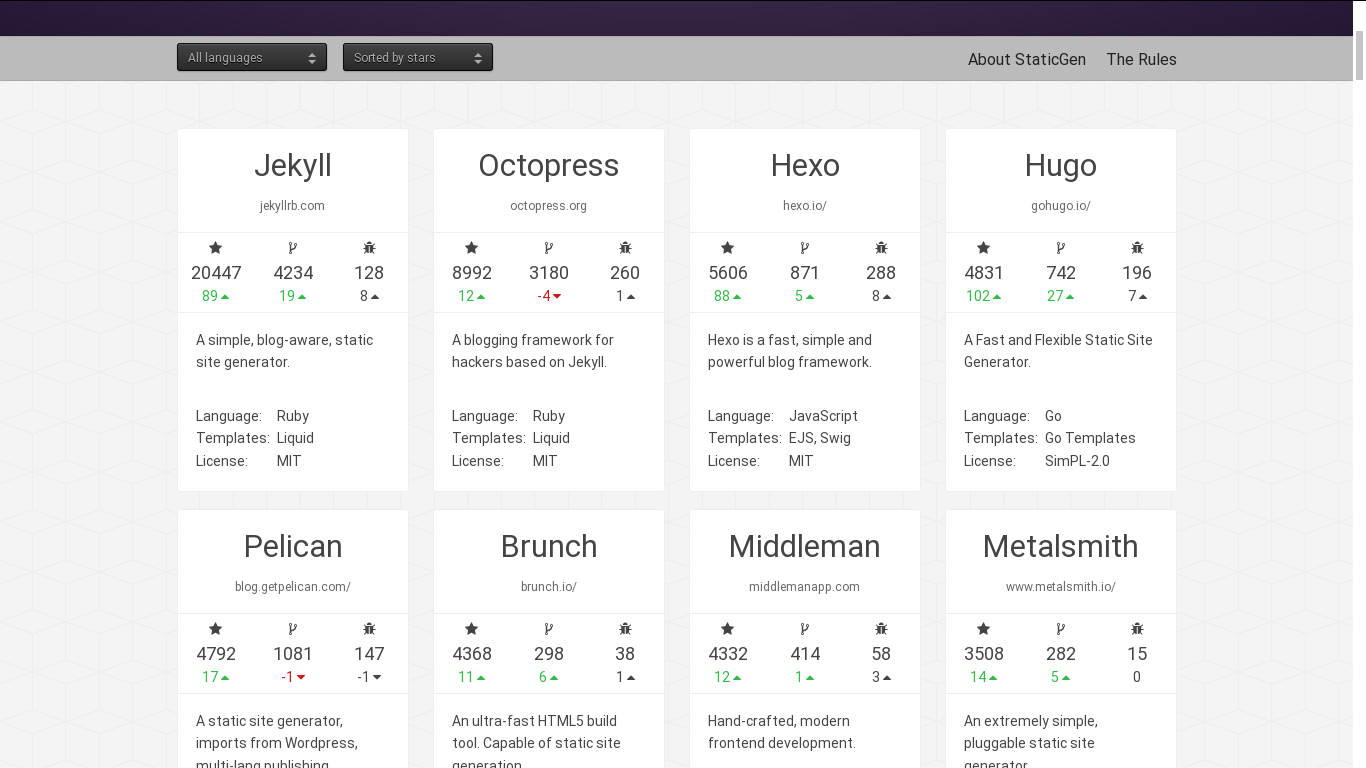Click the Go Templates value on Hugo
The width and height of the screenshot is (1366, 768).
pos(1090,438)
